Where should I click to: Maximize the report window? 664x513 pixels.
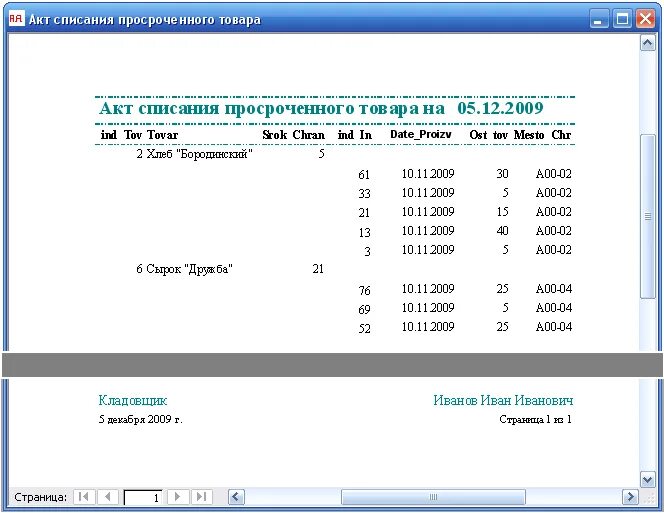622,19
